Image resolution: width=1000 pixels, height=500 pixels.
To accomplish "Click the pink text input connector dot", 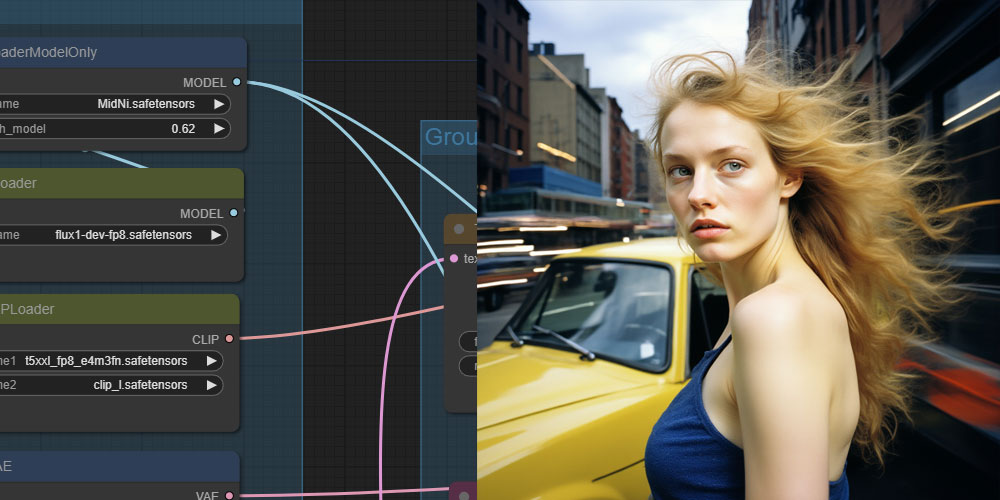I will (x=453, y=258).
